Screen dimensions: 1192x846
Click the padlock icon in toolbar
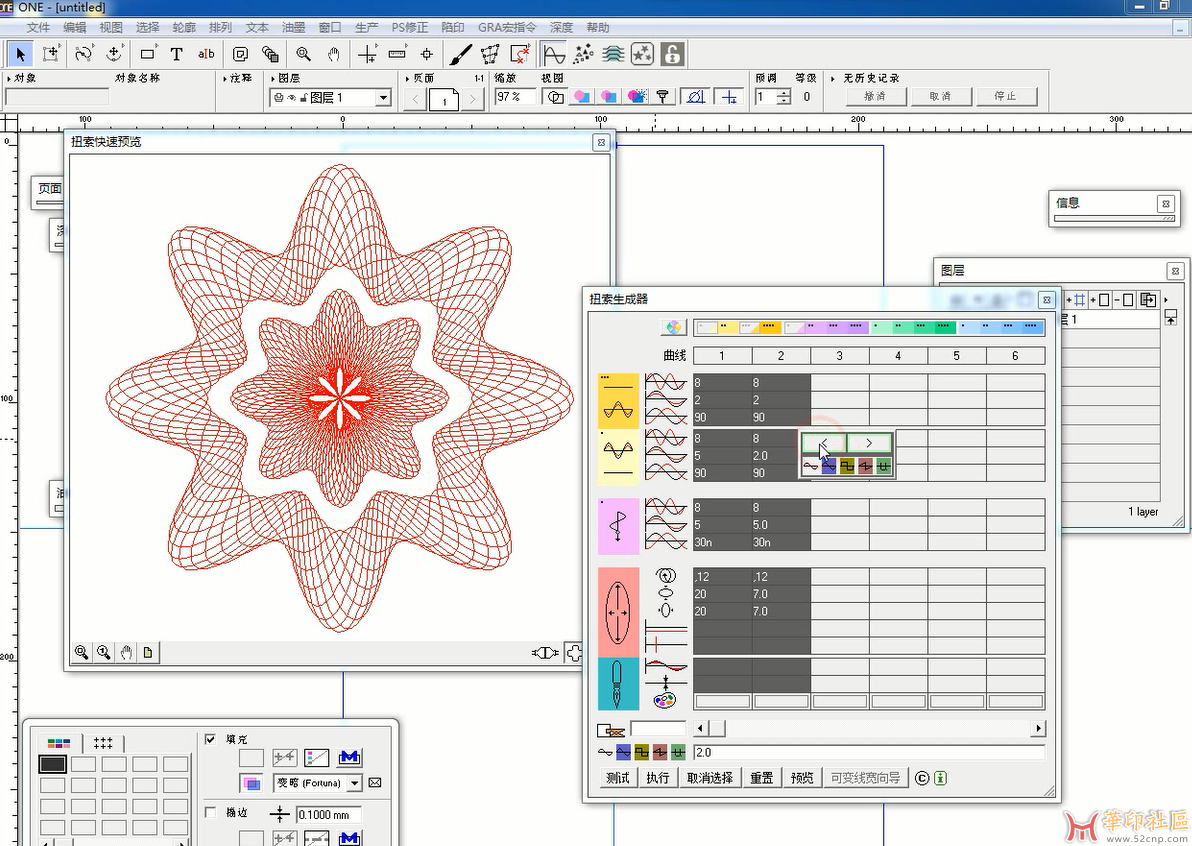(673, 54)
